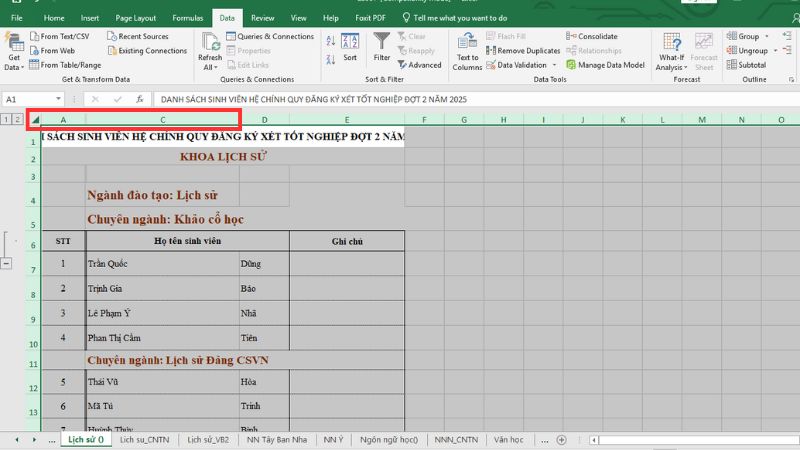Show outline level 1 rows
The height and width of the screenshot is (450, 800).
(6, 120)
